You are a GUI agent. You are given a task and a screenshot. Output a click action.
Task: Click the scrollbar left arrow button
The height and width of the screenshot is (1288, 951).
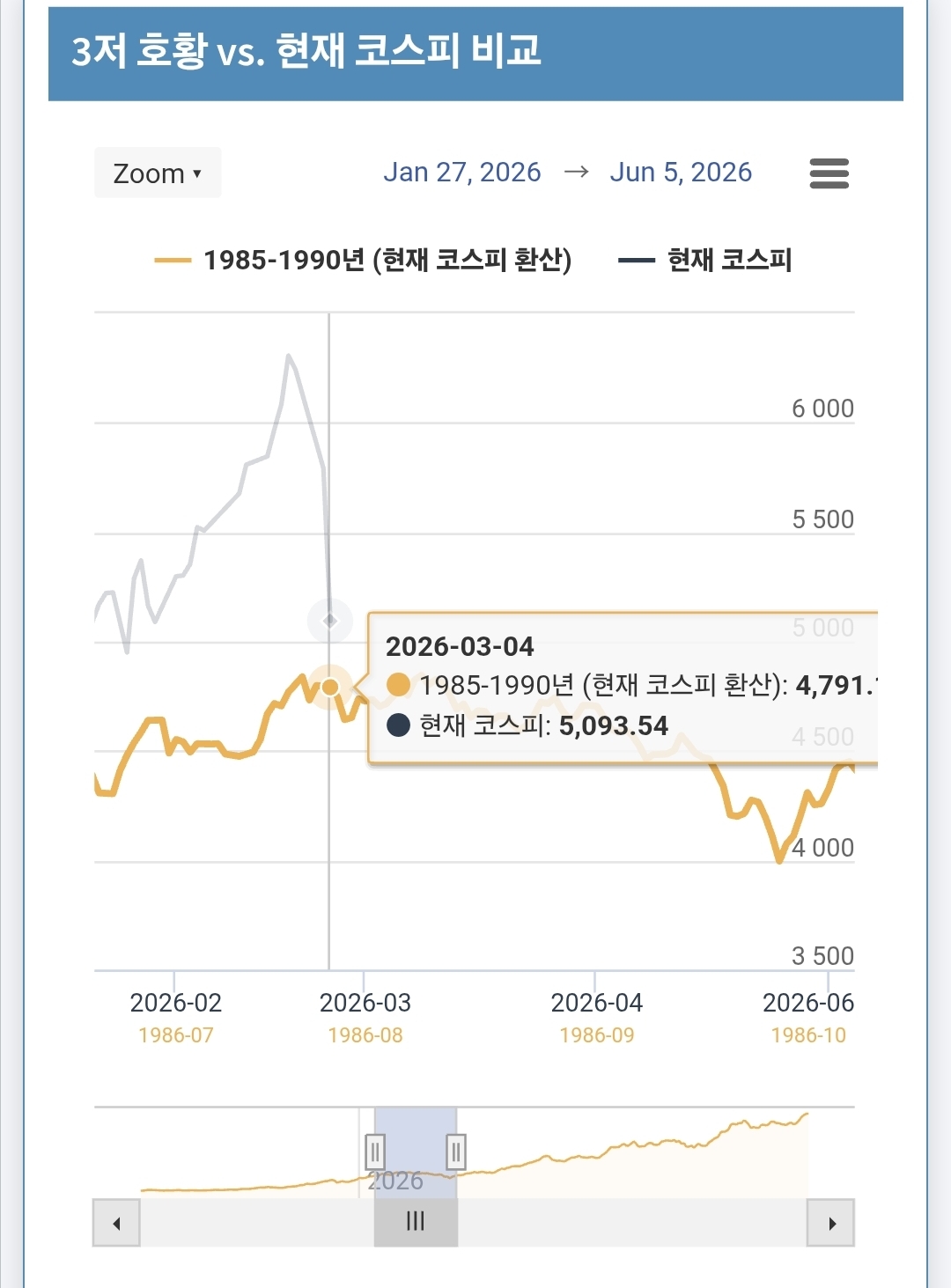[x=116, y=1223]
